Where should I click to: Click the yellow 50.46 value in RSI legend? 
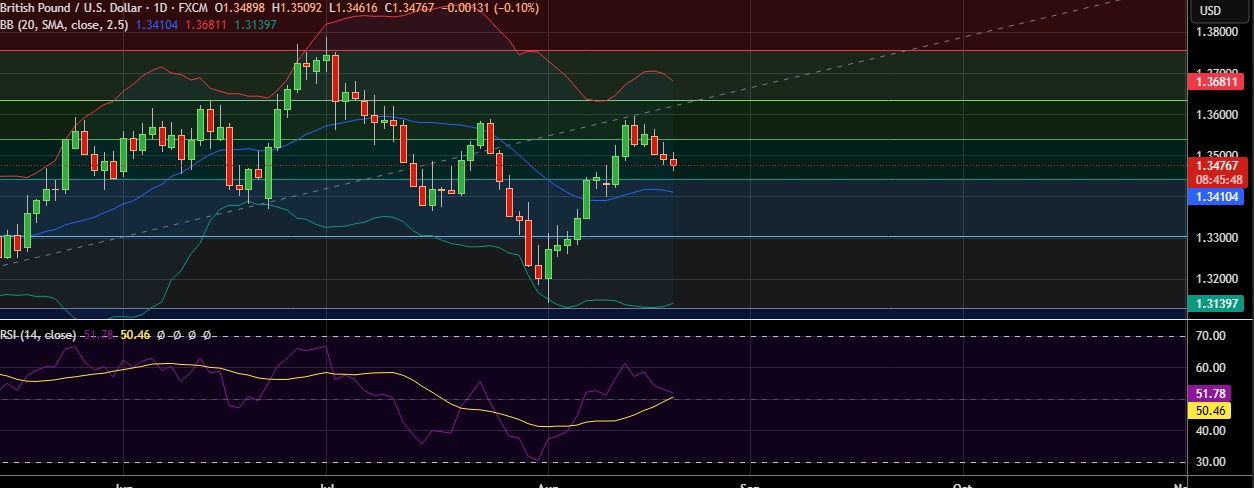coord(134,335)
